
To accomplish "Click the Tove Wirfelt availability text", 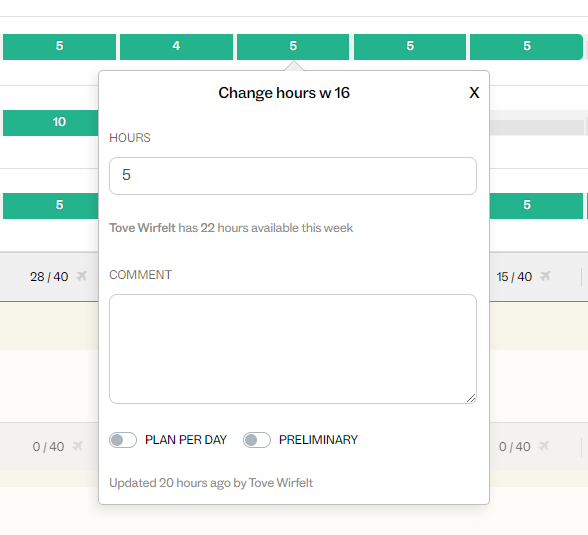I will pyautogui.click(x=231, y=228).
